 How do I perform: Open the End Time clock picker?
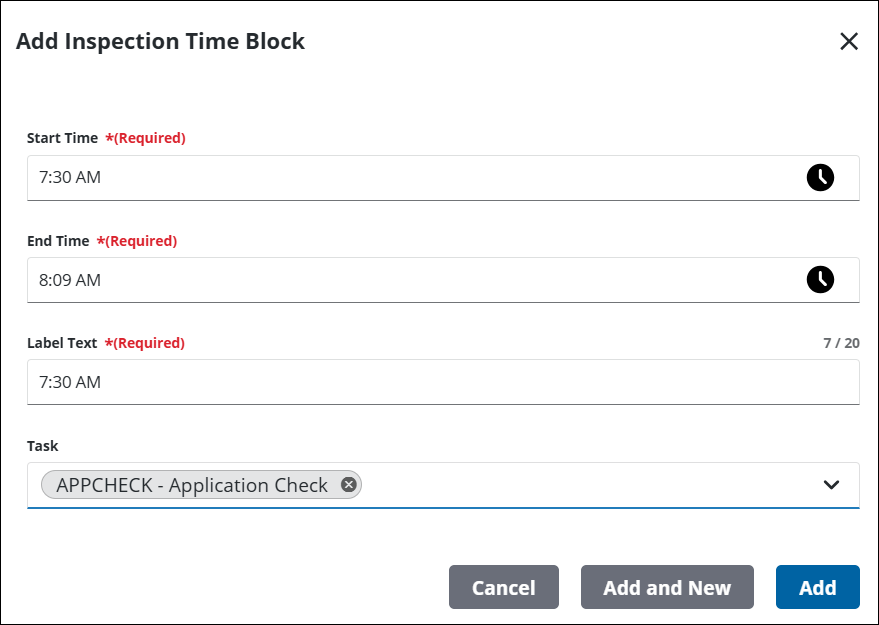[820, 280]
